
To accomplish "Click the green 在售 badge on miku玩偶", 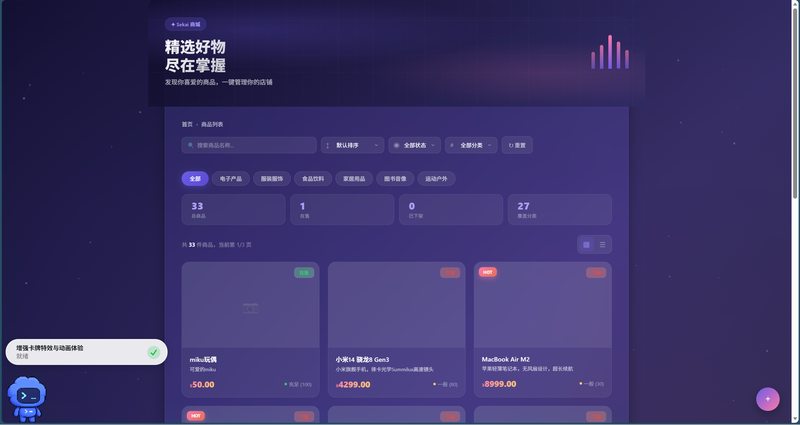I will [304, 273].
